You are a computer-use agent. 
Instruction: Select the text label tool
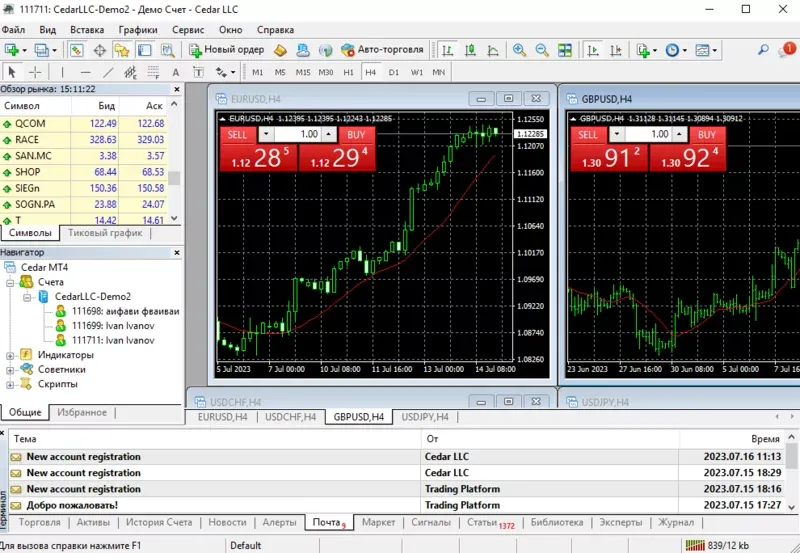[x=198, y=72]
